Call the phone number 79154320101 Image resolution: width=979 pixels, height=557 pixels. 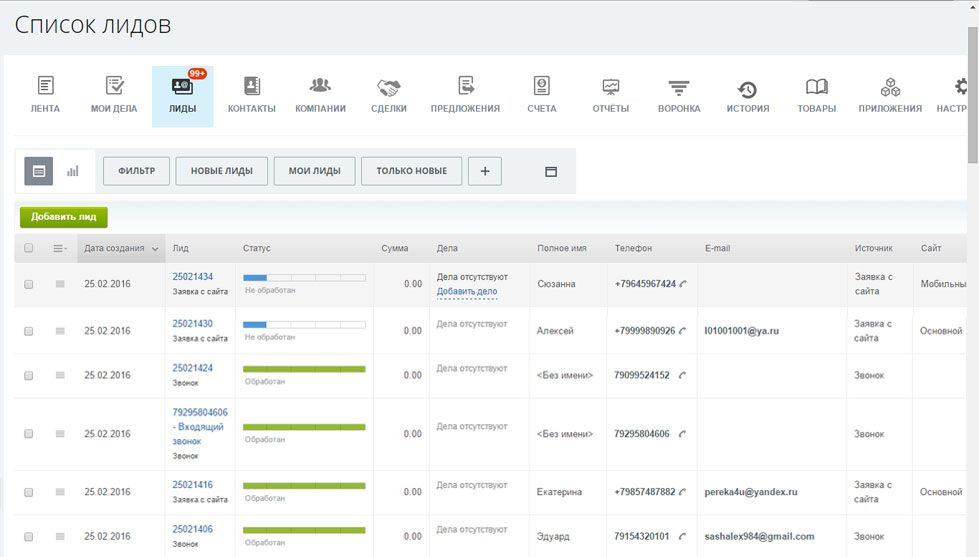pos(682,536)
